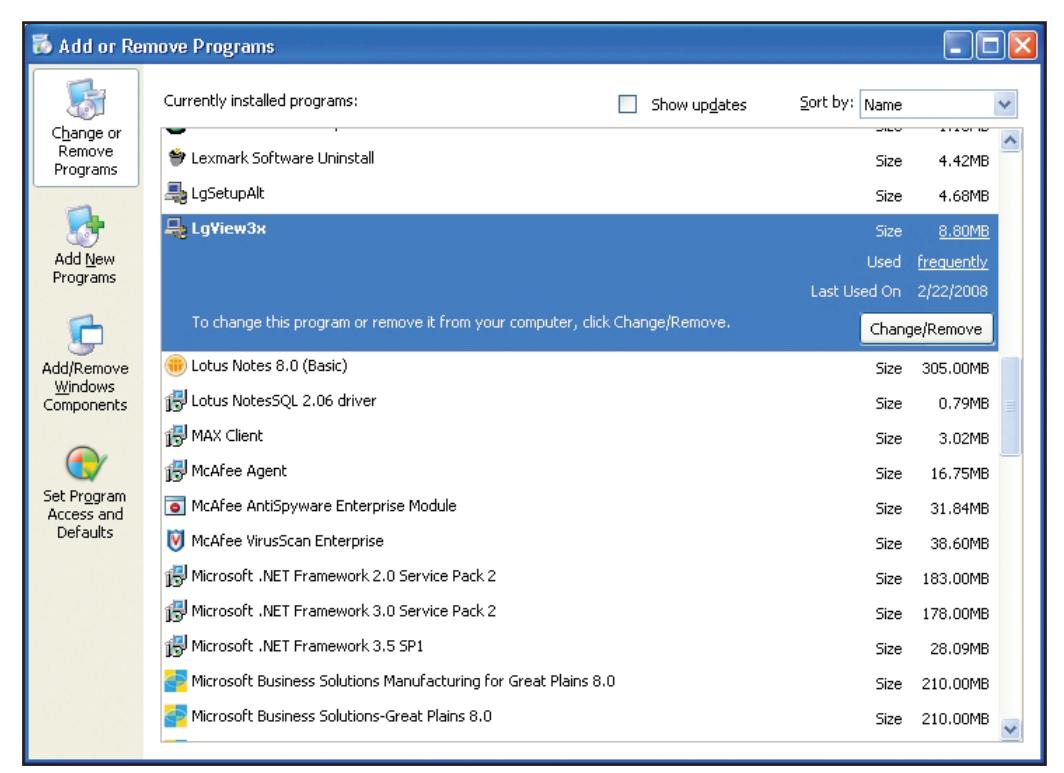Click the 16.75MB size value
This screenshot has width=1064, height=773.
(x=960, y=474)
